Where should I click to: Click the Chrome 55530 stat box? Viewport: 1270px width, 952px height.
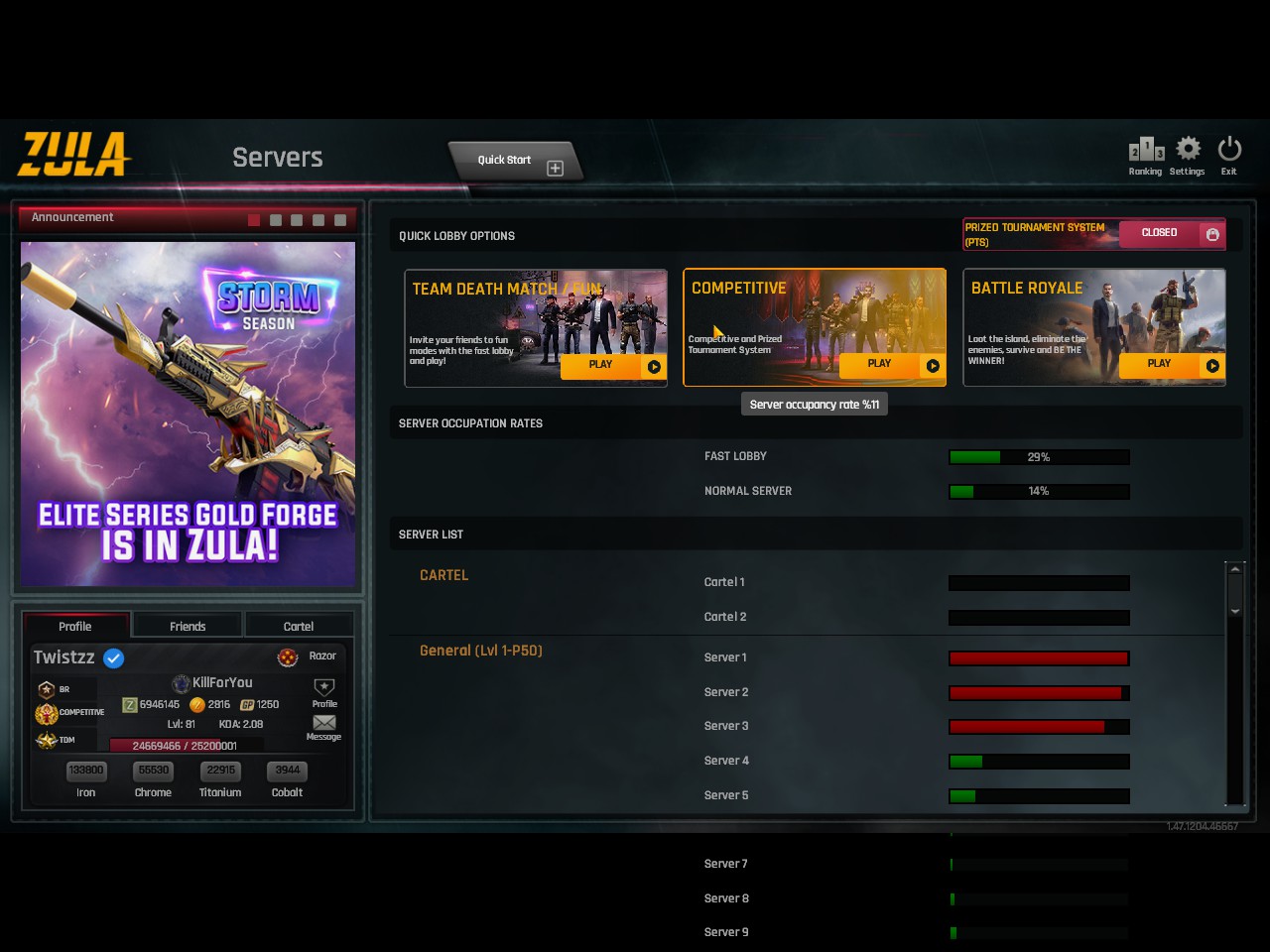(154, 771)
